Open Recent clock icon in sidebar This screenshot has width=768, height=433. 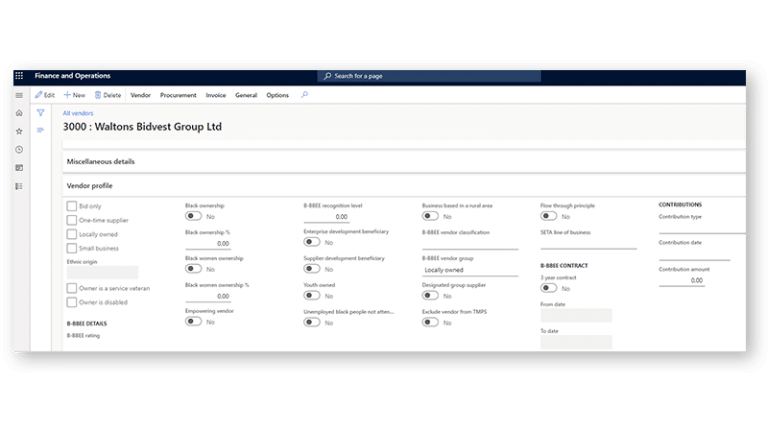point(19,149)
